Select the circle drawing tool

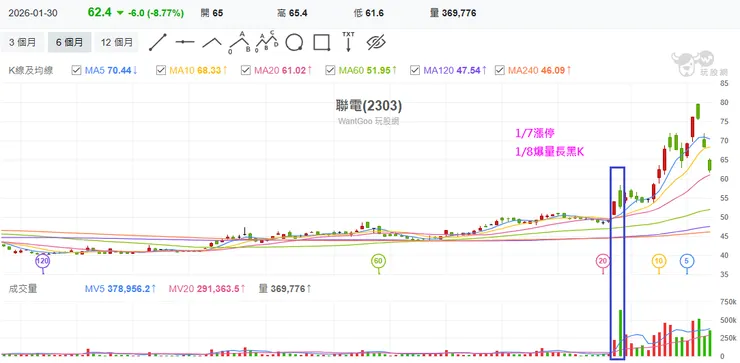click(294, 42)
